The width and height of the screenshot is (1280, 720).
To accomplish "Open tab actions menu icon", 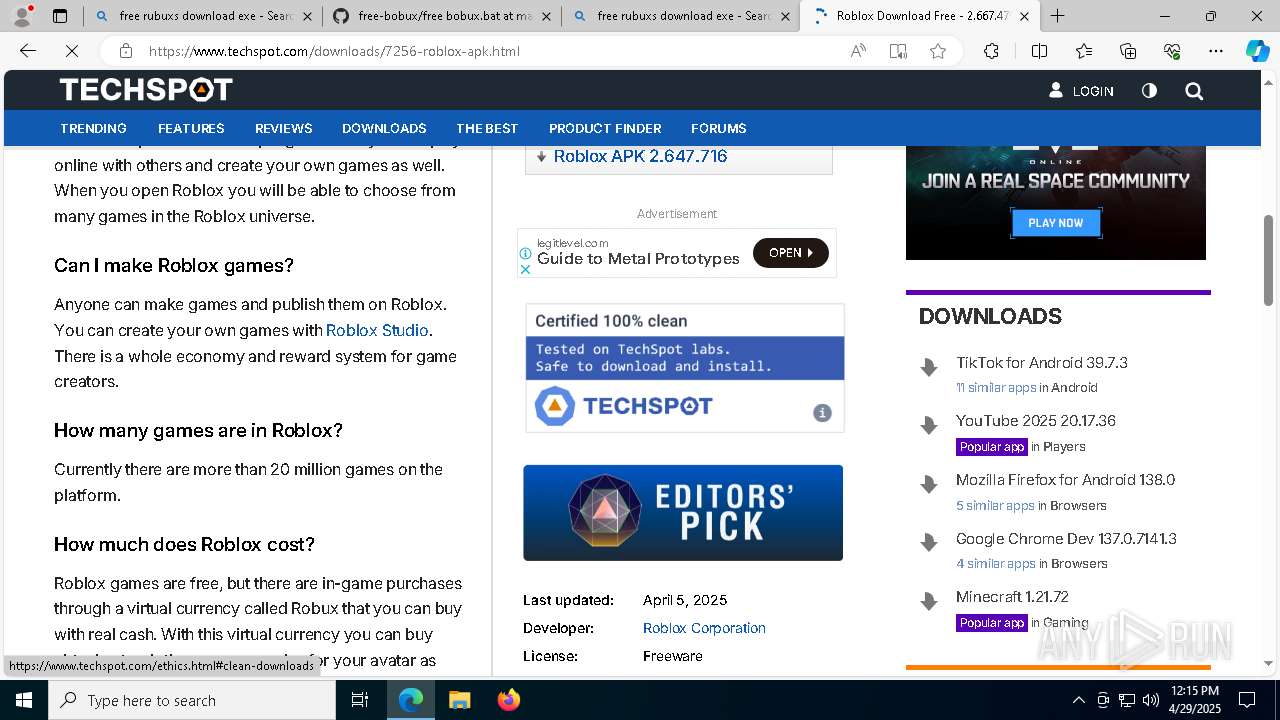I will tap(60, 16).
